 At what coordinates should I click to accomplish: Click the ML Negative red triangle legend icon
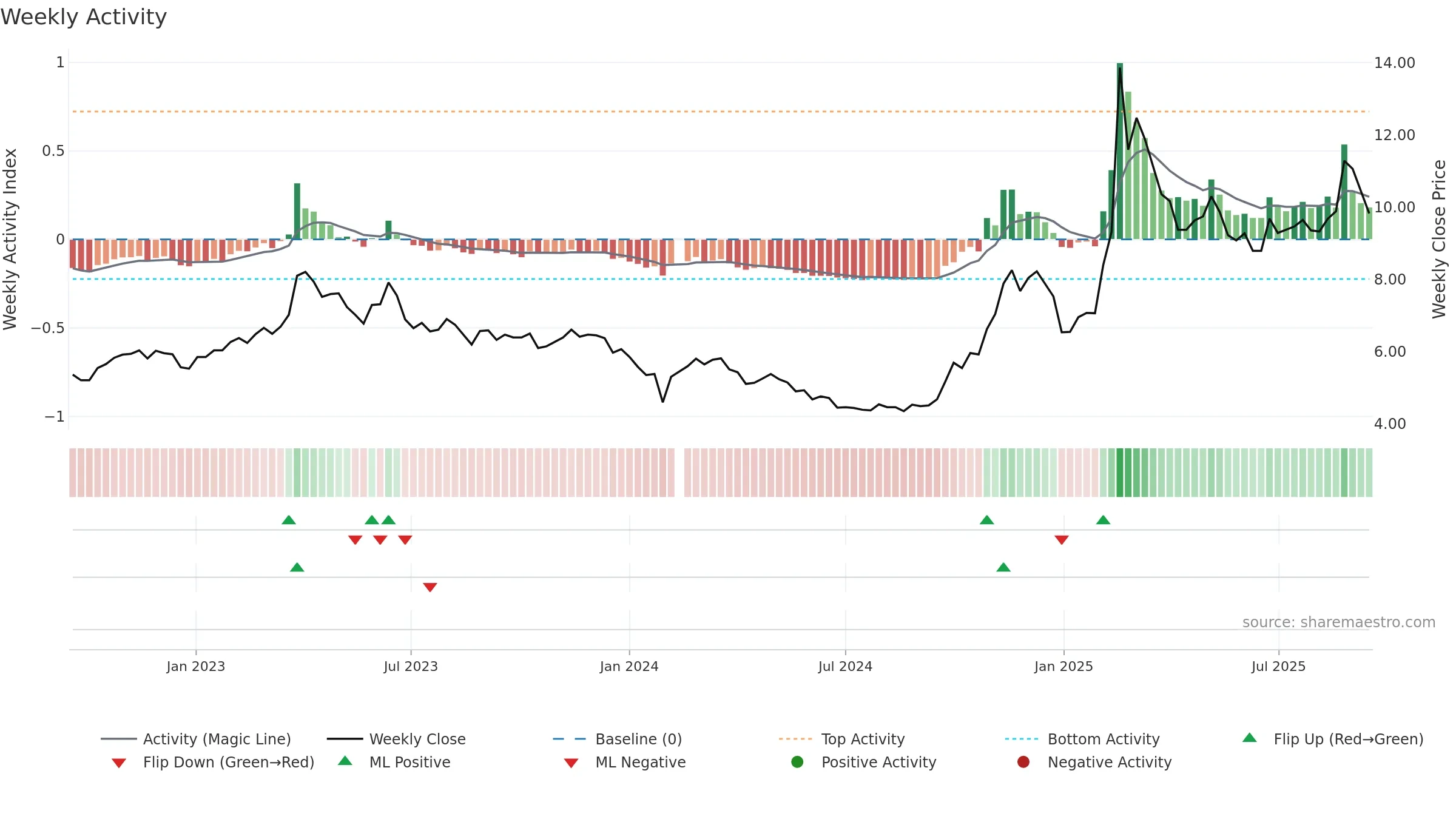(571, 763)
